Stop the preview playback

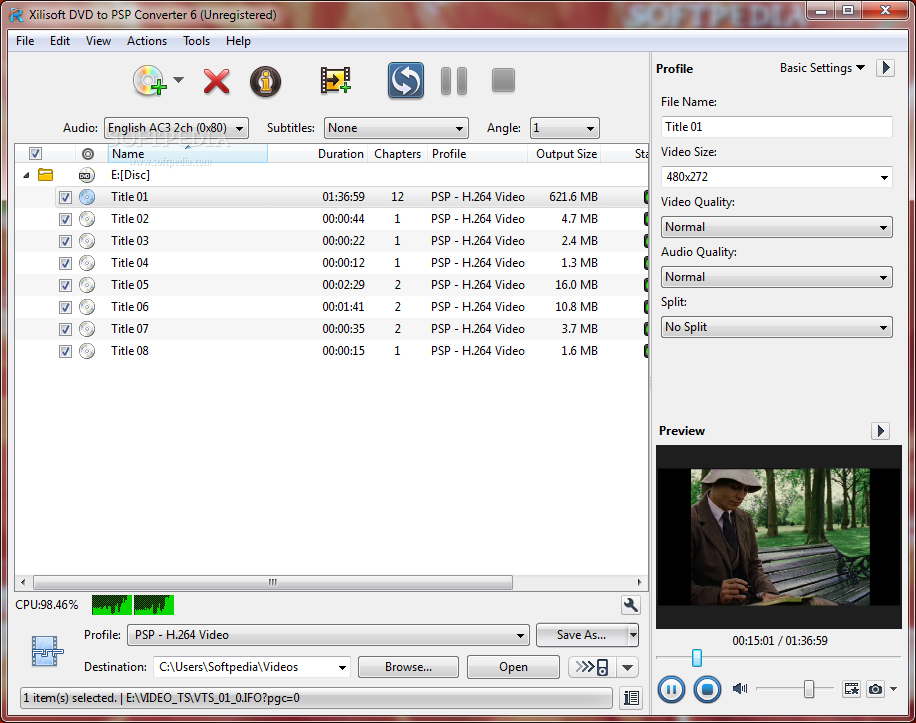(707, 690)
